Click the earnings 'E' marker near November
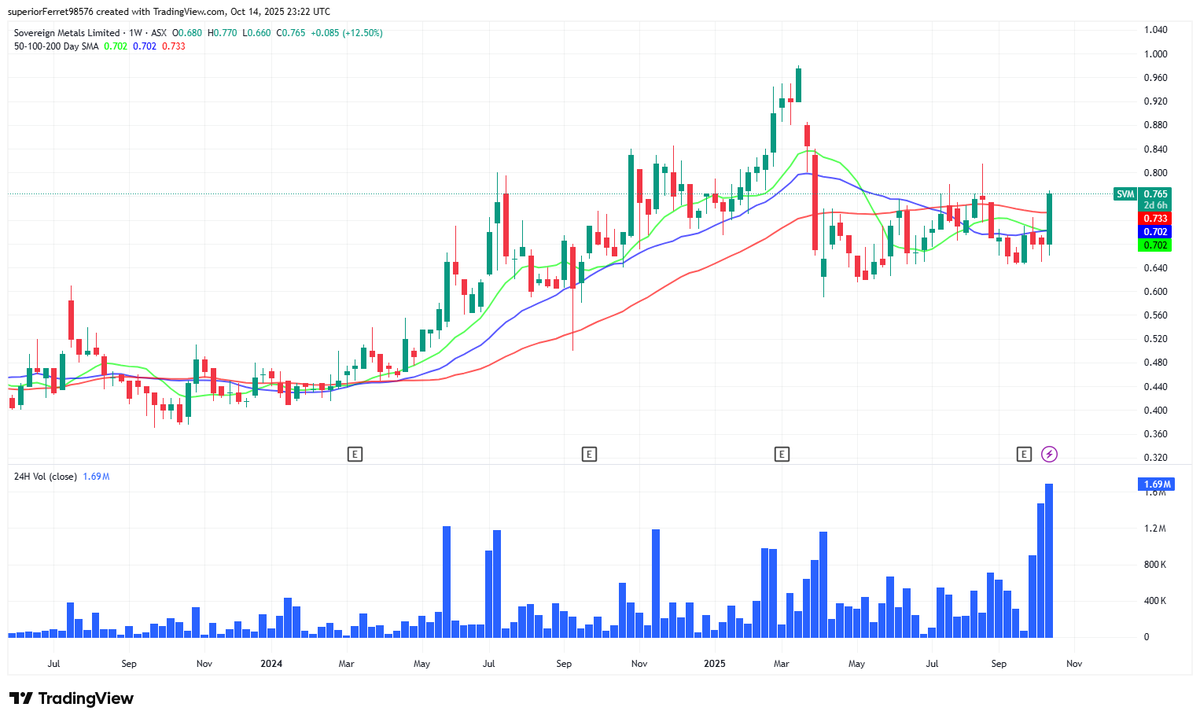The width and height of the screenshot is (1200, 722). coord(589,453)
